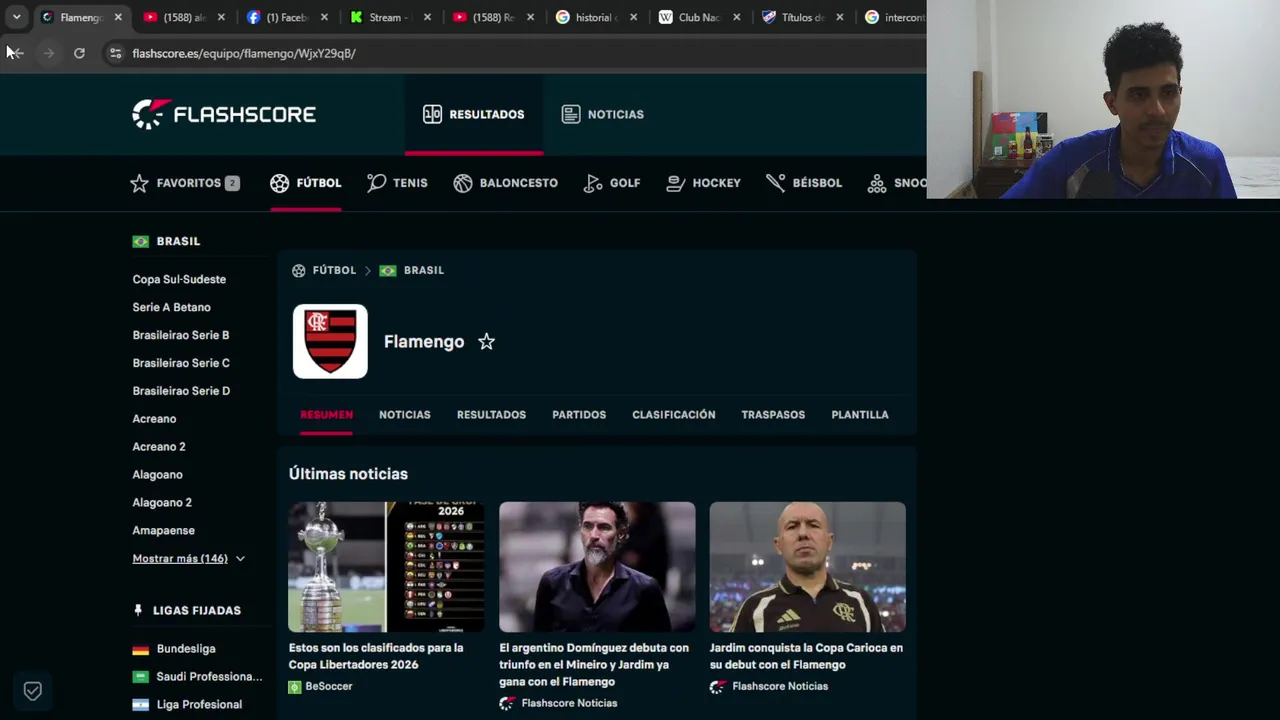The height and width of the screenshot is (720, 1280).
Task: Click the shield privacy icon
Action: click(33, 691)
